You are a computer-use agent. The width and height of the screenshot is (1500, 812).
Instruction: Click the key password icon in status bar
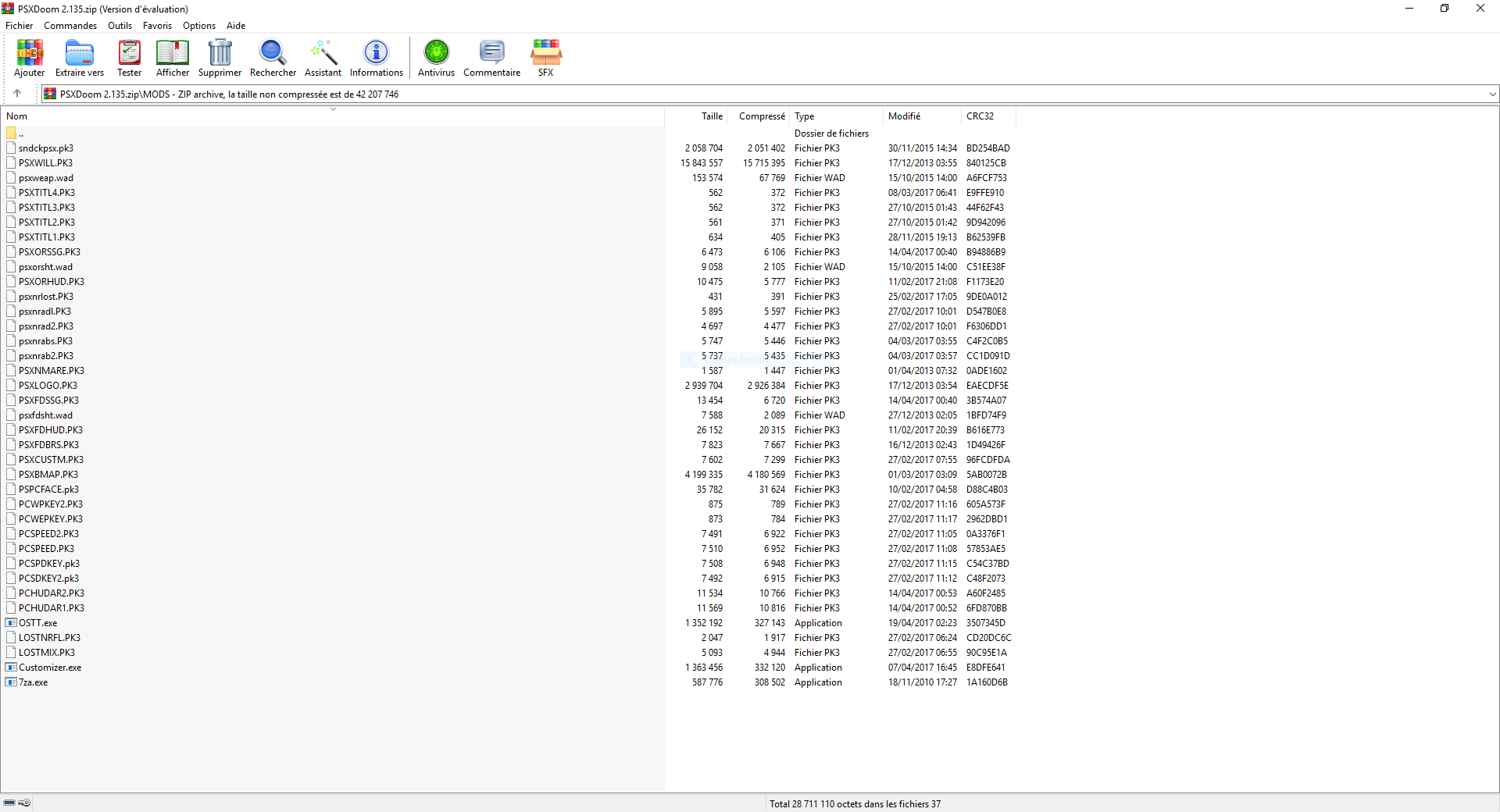(x=24, y=803)
